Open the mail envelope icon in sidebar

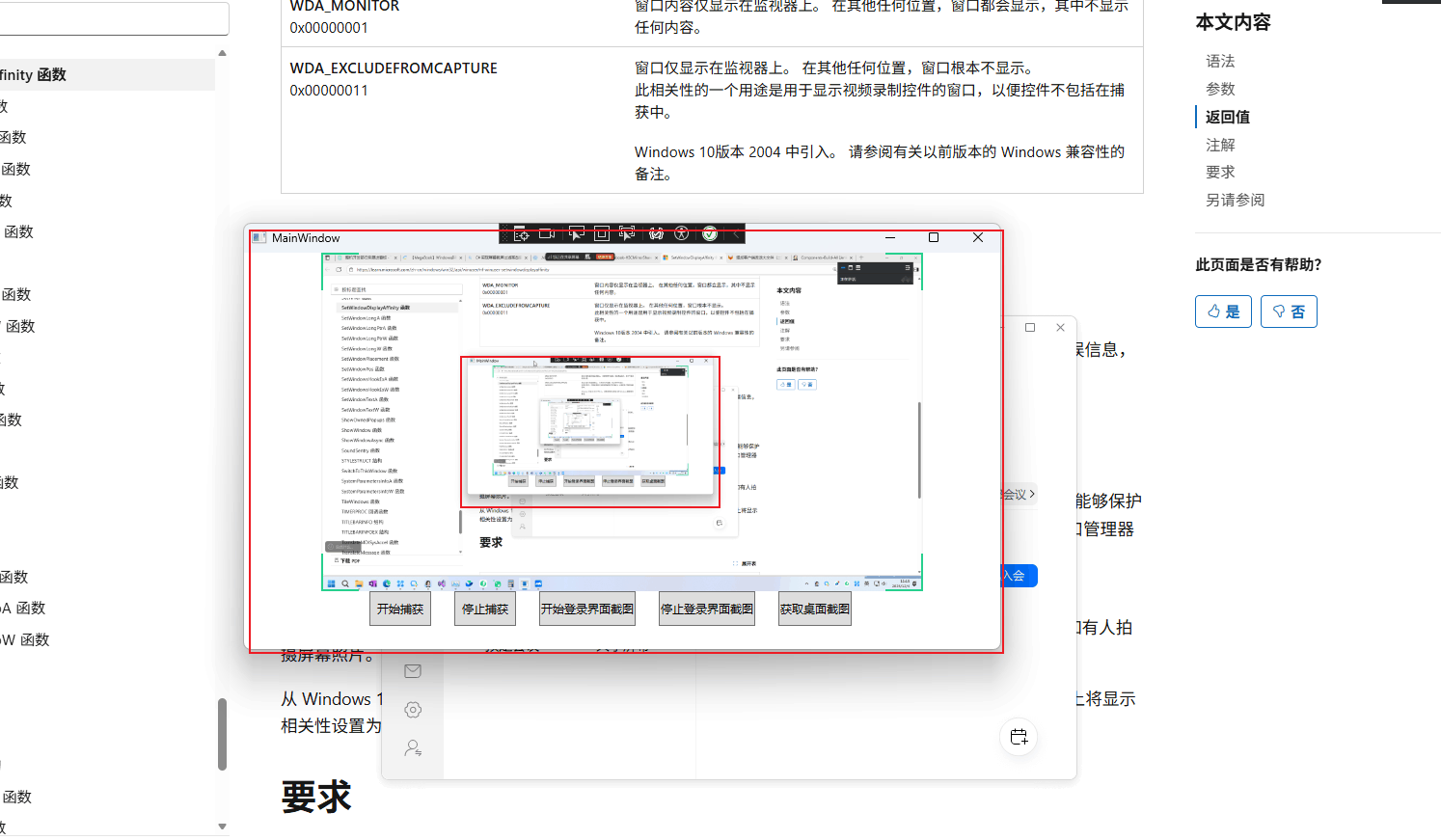click(413, 671)
